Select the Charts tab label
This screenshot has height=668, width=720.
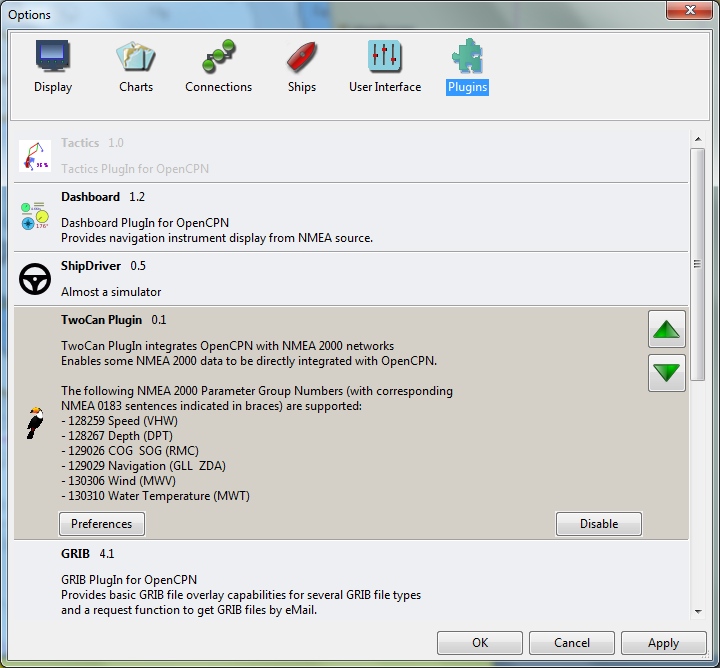tap(136, 87)
